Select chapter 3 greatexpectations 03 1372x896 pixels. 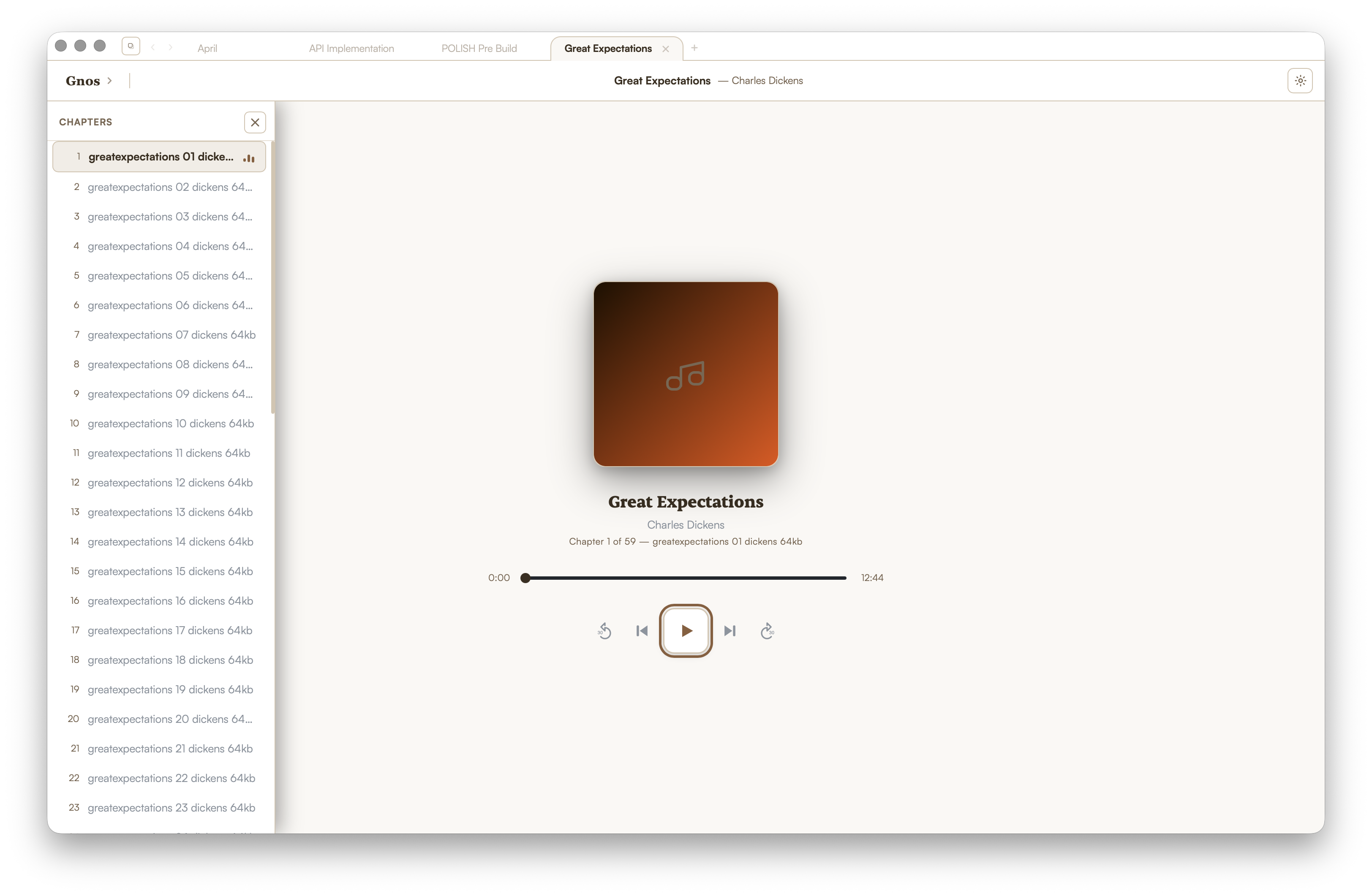coord(159,217)
